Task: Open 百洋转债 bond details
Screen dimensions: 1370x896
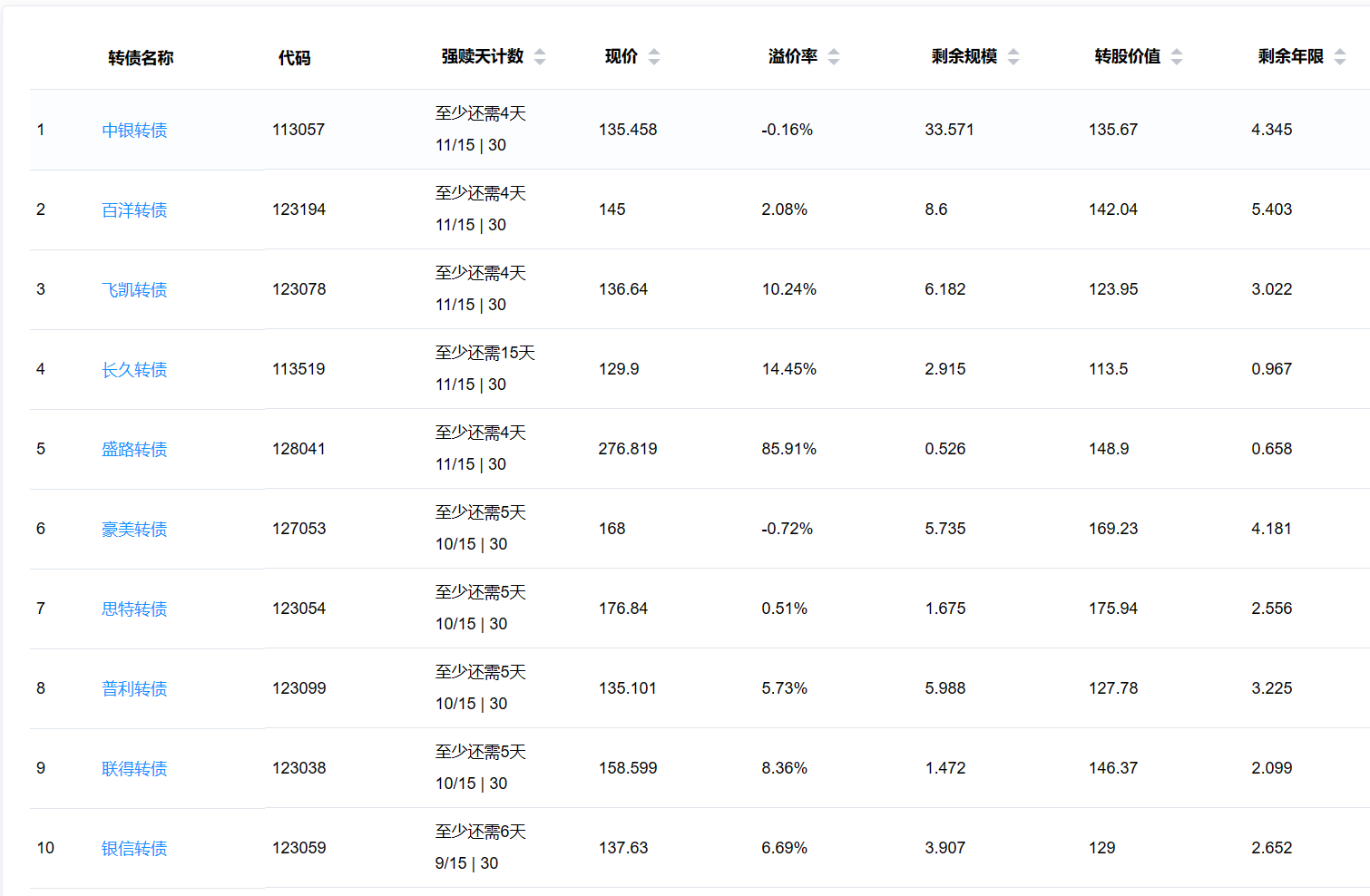Action: 134,210
